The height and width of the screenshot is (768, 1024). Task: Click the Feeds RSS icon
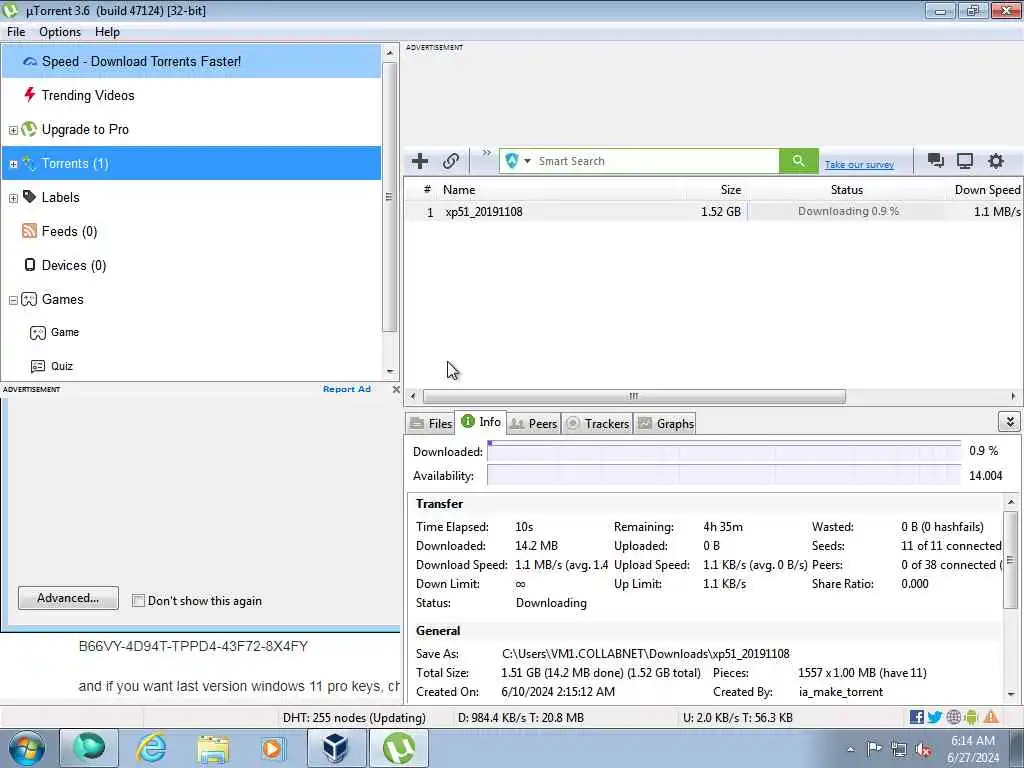pyautogui.click(x=29, y=231)
